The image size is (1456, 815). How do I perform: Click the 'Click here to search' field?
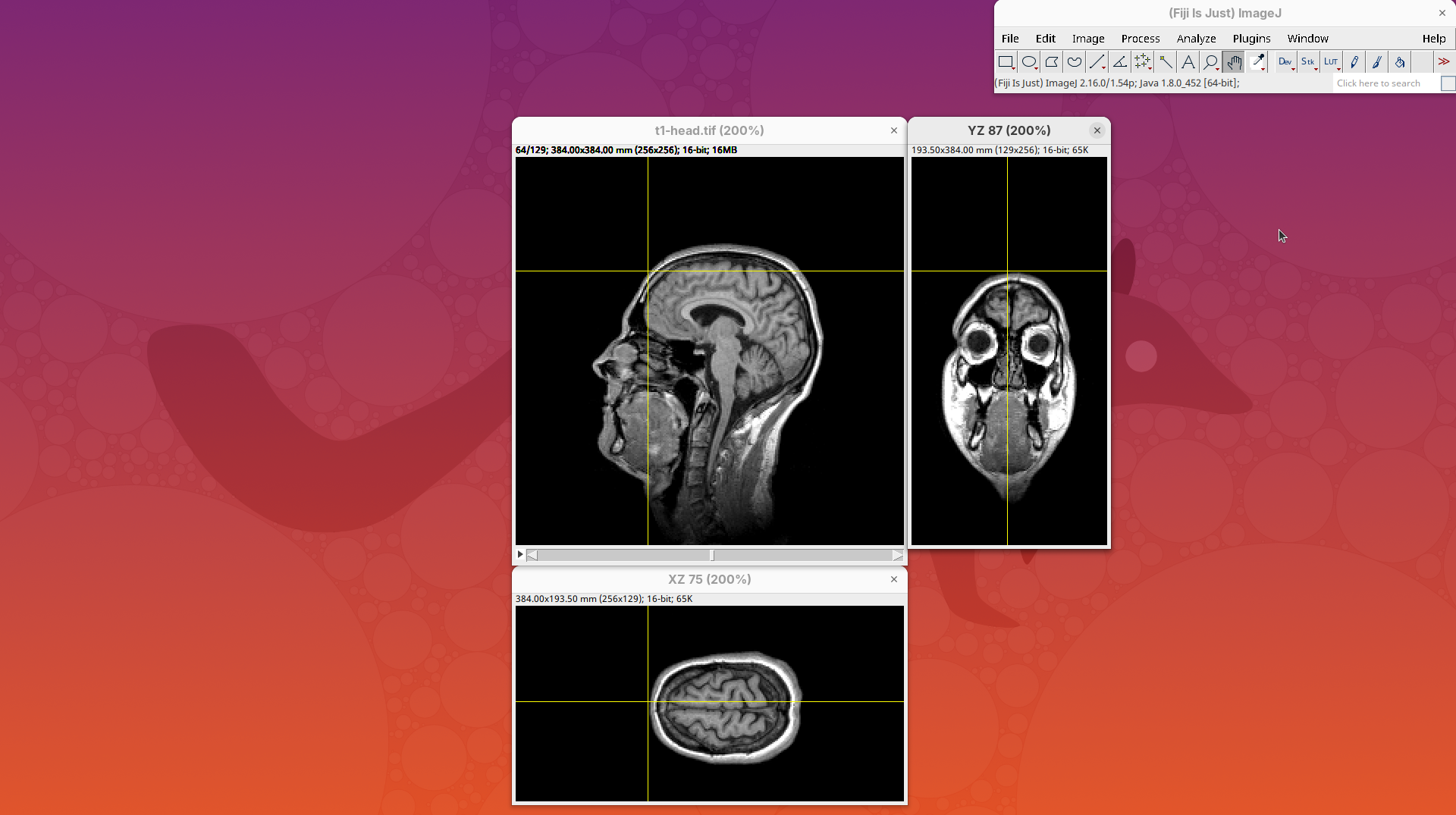[1385, 83]
